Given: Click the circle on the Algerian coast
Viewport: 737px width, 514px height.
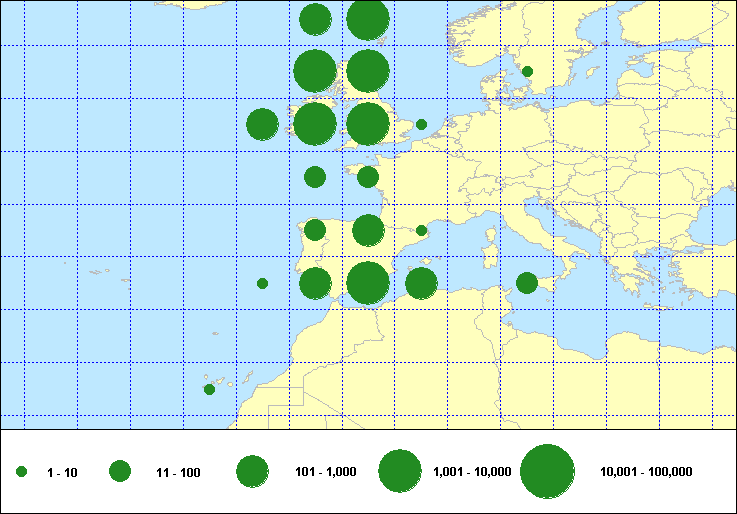Looking at the screenshot, I should (x=421, y=283).
